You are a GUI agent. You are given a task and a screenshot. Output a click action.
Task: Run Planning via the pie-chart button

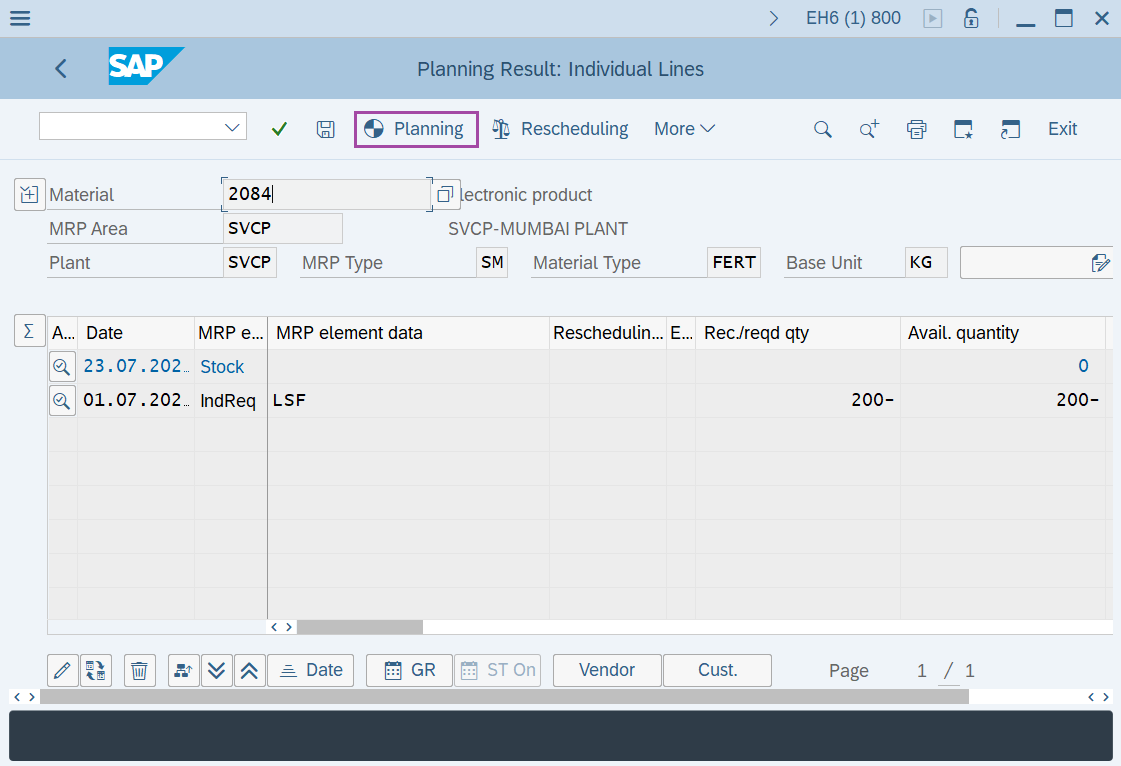415,129
